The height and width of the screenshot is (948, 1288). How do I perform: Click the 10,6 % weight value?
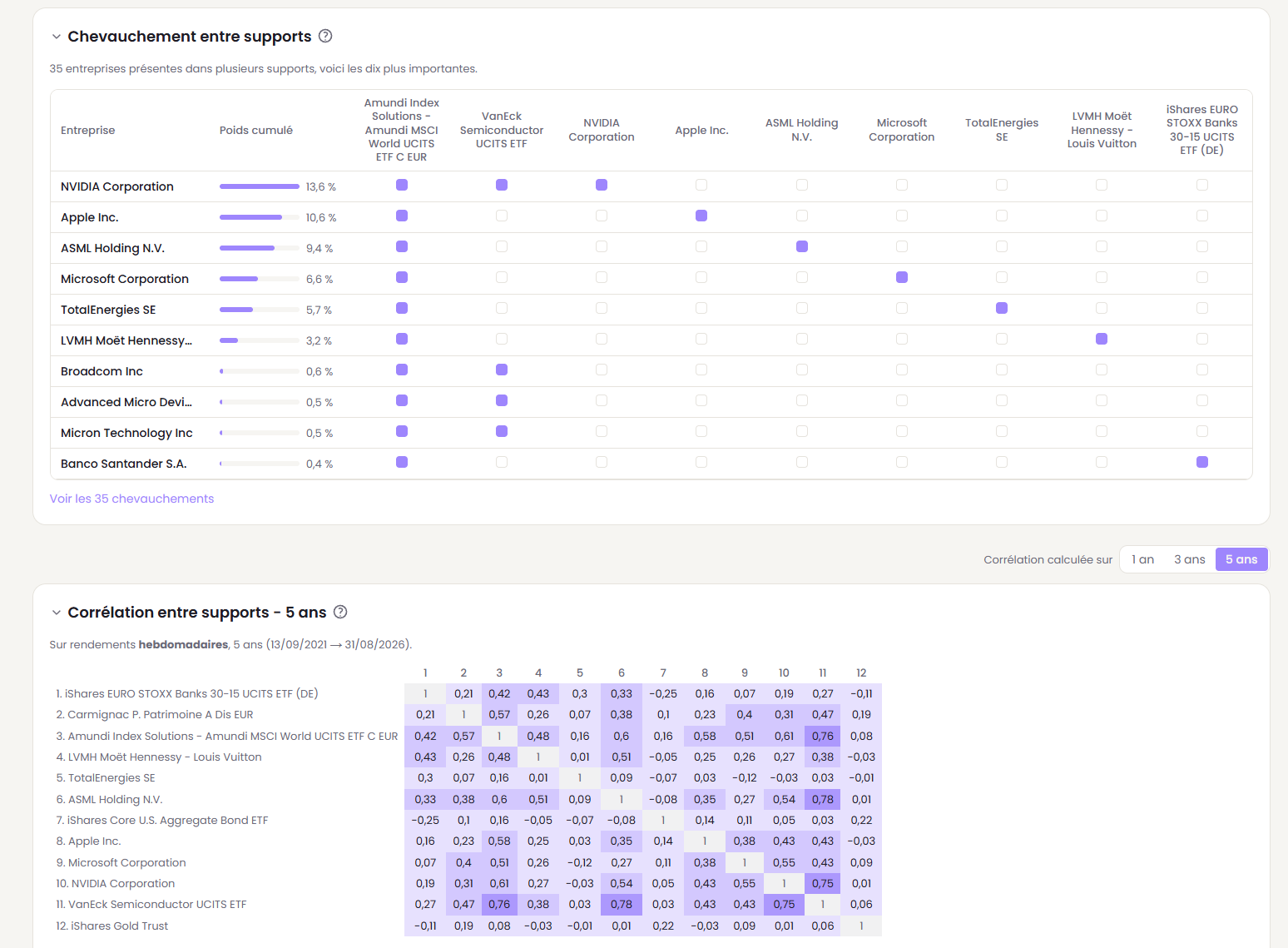click(321, 218)
